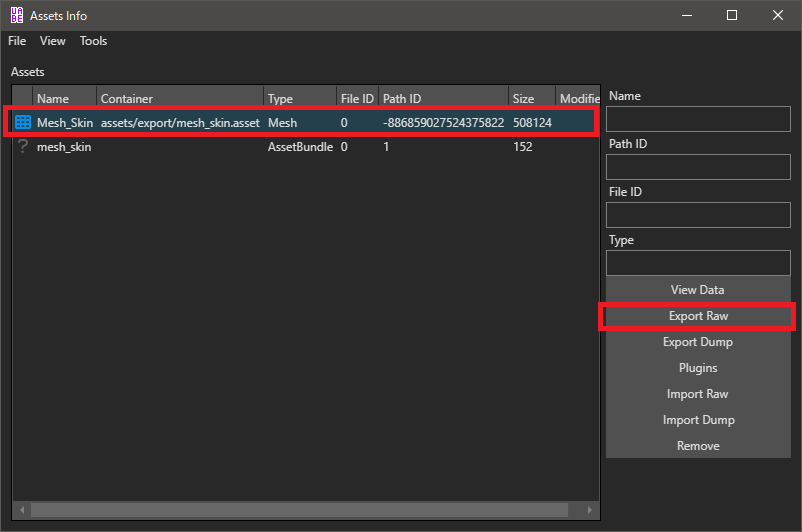Sort by the Path ID column header
Viewport: 802px width, 532px height.
point(443,98)
